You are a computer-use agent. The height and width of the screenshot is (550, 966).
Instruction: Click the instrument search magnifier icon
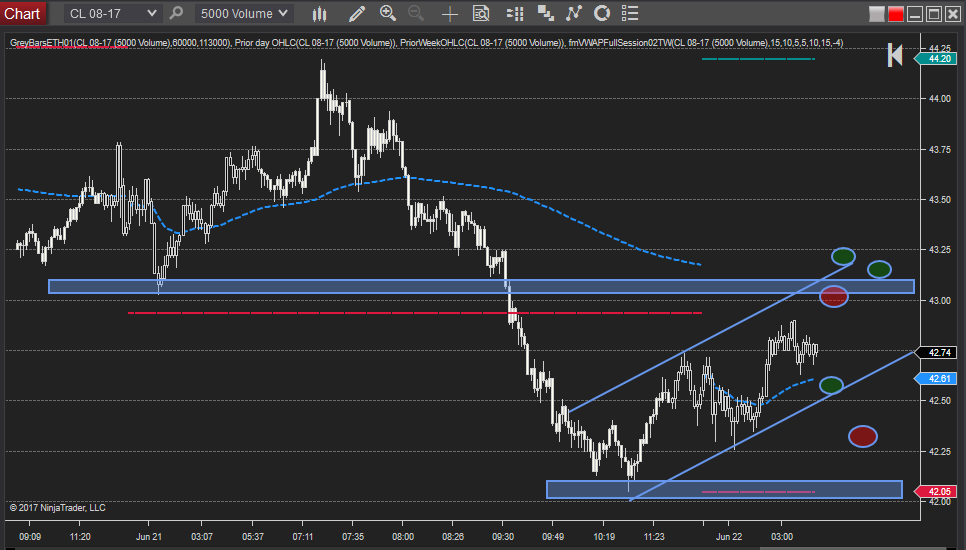(x=177, y=13)
